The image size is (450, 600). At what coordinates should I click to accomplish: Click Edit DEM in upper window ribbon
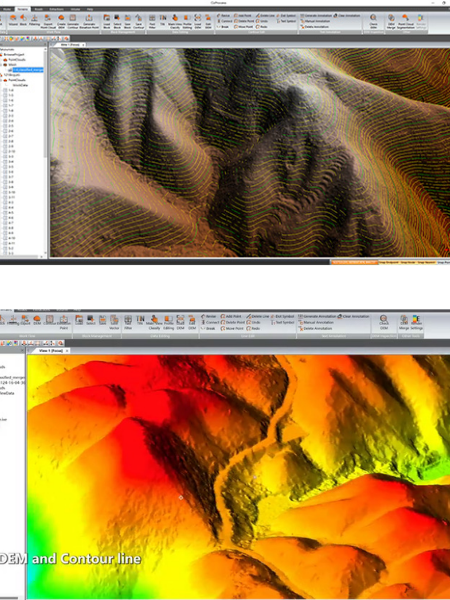(x=208, y=21)
